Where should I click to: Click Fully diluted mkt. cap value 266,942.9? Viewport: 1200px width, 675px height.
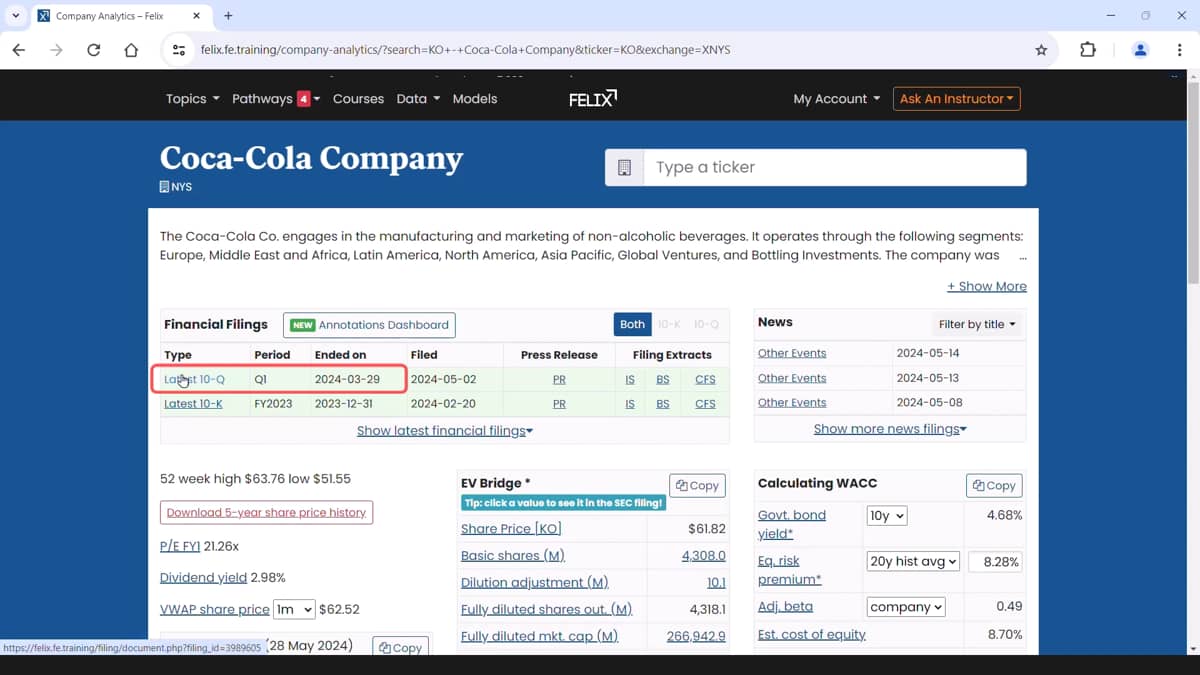point(696,636)
